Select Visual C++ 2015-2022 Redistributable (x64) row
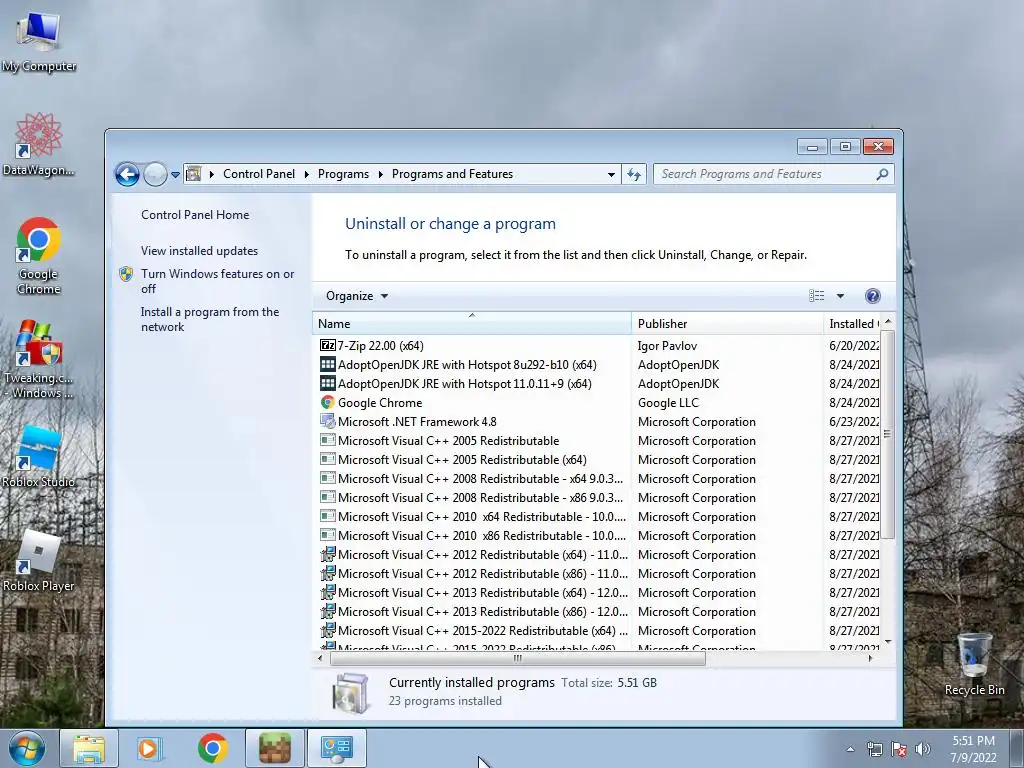The height and width of the screenshot is (768, 1024). [596, 630]
